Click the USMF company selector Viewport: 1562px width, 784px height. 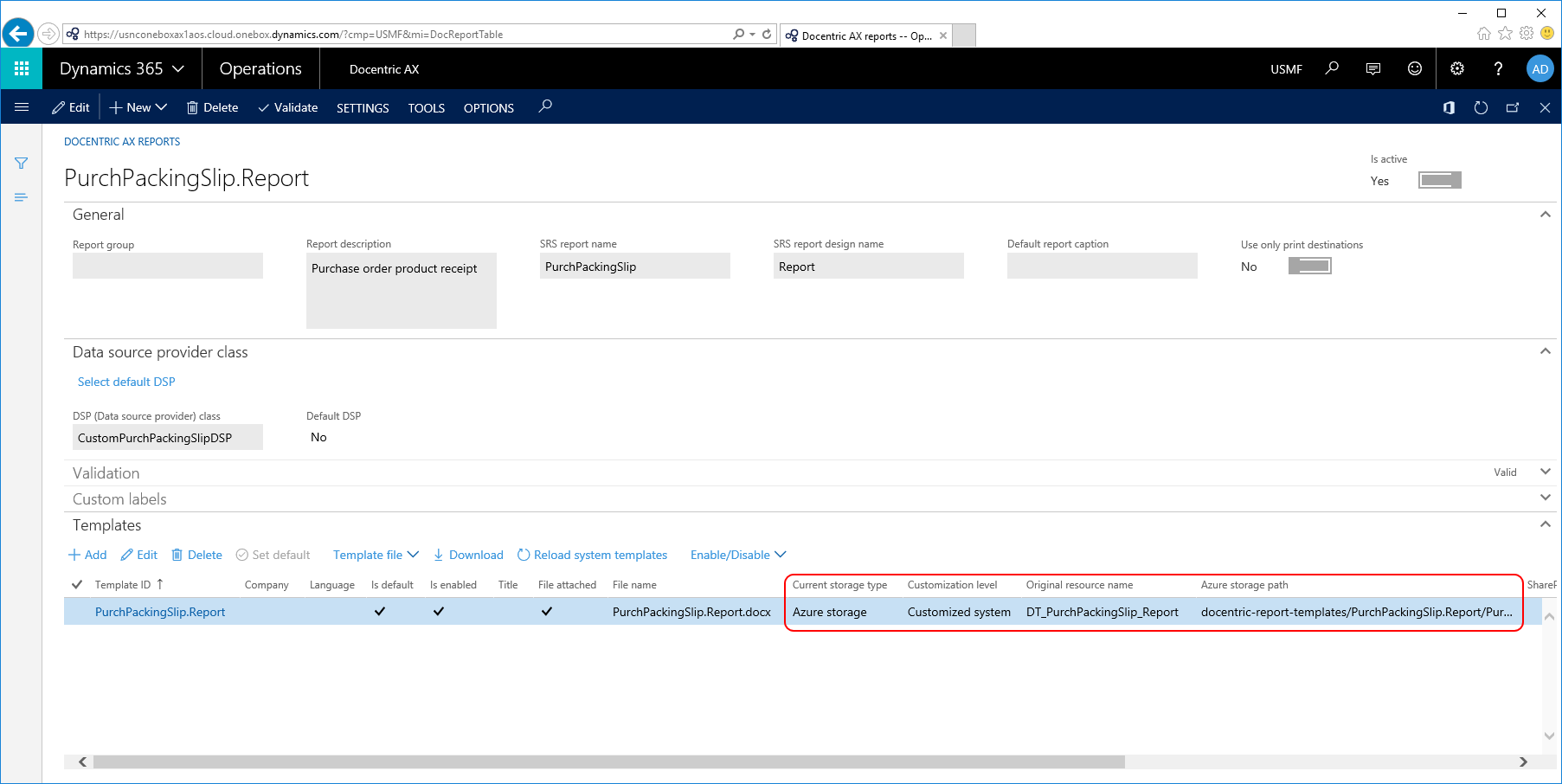[1286, 69]
